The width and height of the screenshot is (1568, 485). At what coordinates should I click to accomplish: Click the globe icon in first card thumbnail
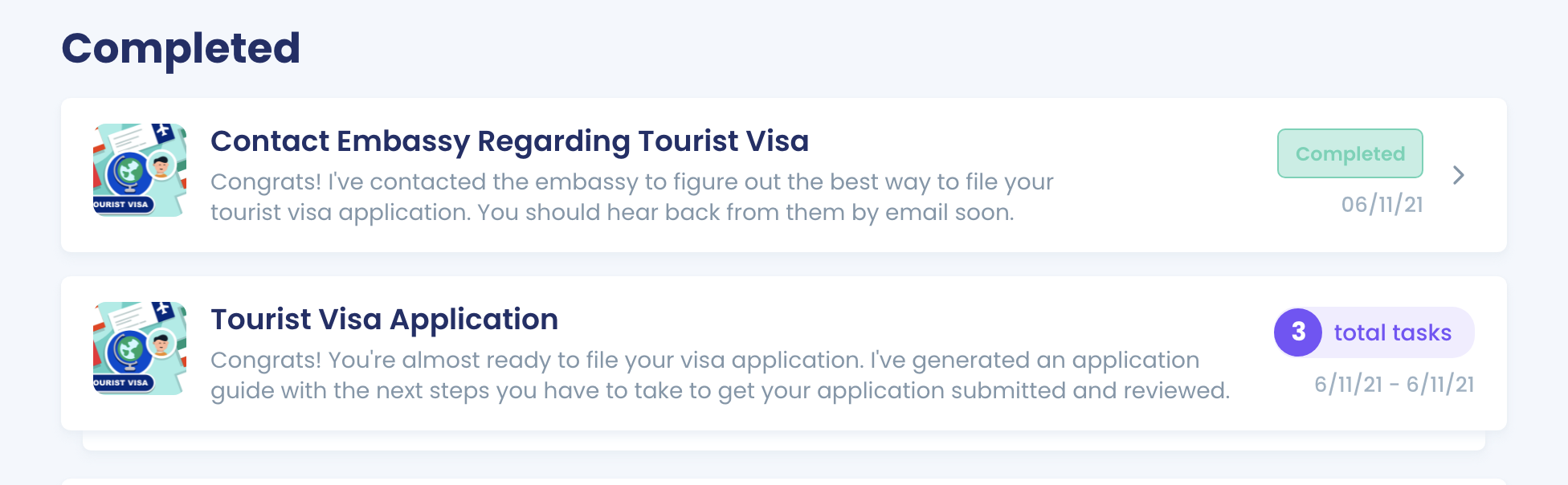[128, 171]
